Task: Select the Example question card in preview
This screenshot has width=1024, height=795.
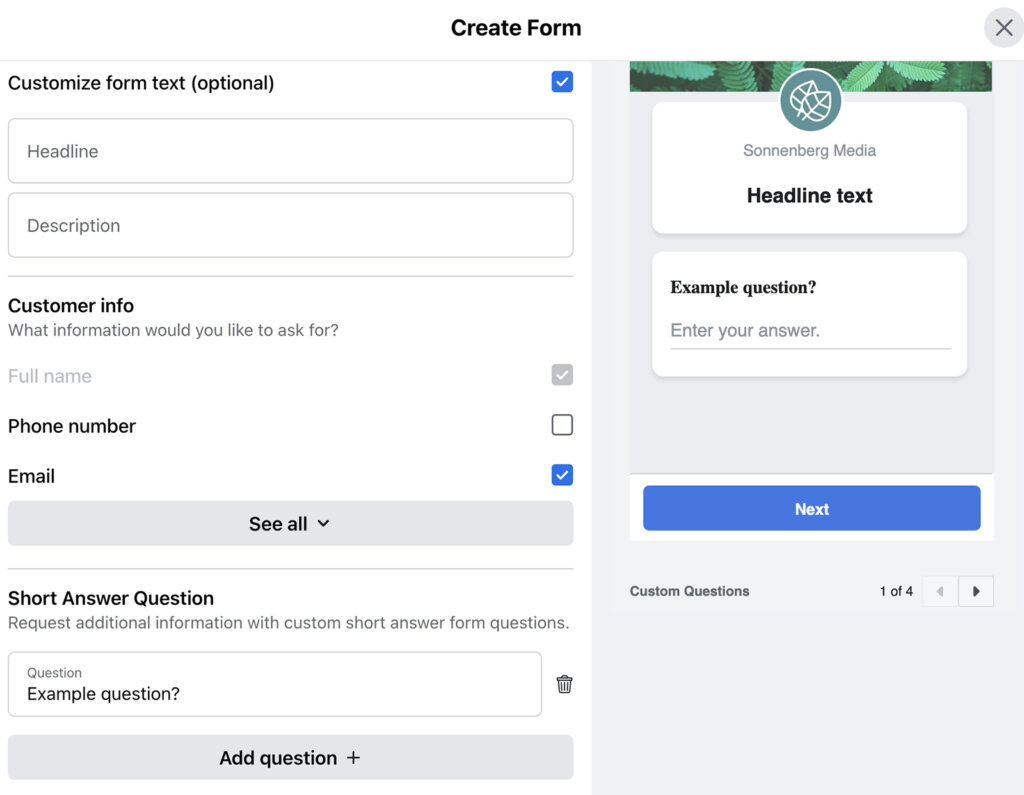Action: point(810,313)
